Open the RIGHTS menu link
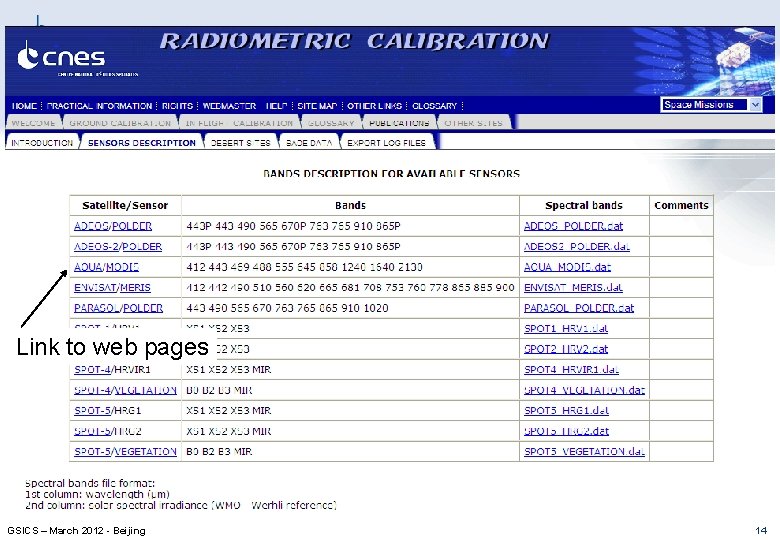780x540 pixels. [x=177, y=106]
